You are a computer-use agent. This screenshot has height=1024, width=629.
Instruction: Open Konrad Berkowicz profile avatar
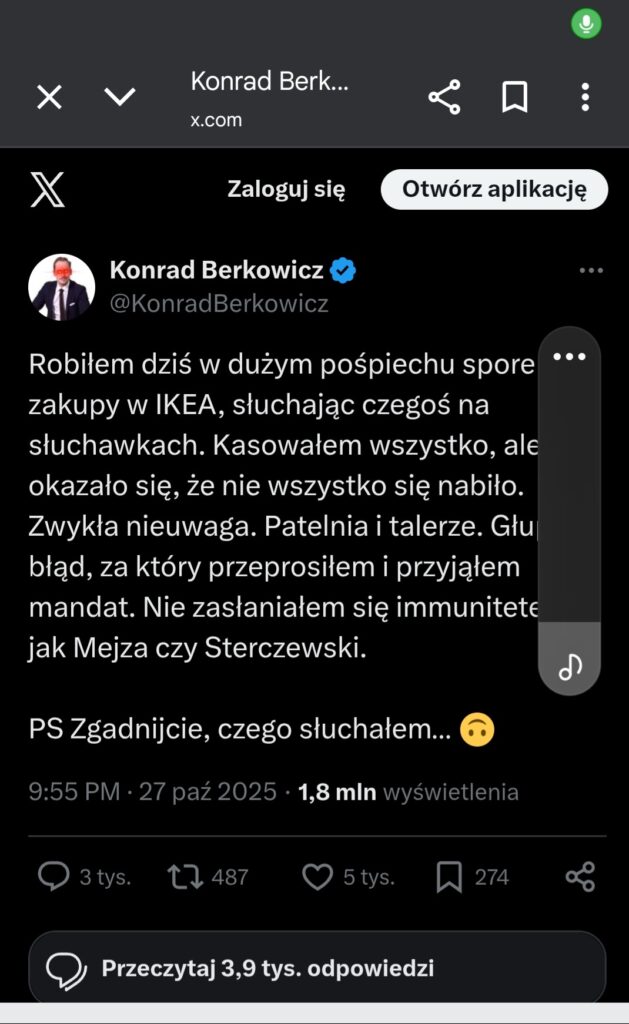pos(61,287)
